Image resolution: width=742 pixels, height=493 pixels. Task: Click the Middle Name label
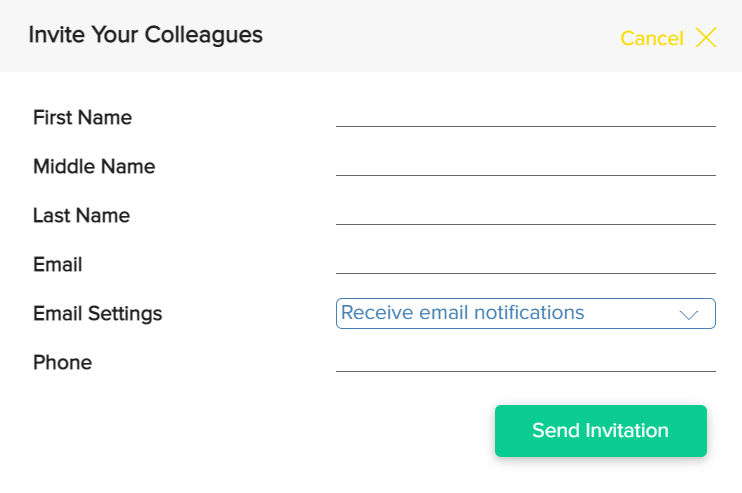pos(94,167)
